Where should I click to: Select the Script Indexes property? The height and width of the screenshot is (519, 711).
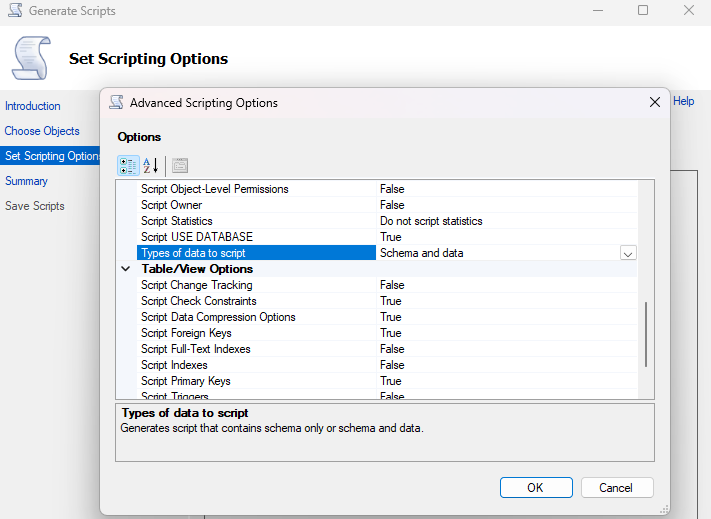coord(256,365)
